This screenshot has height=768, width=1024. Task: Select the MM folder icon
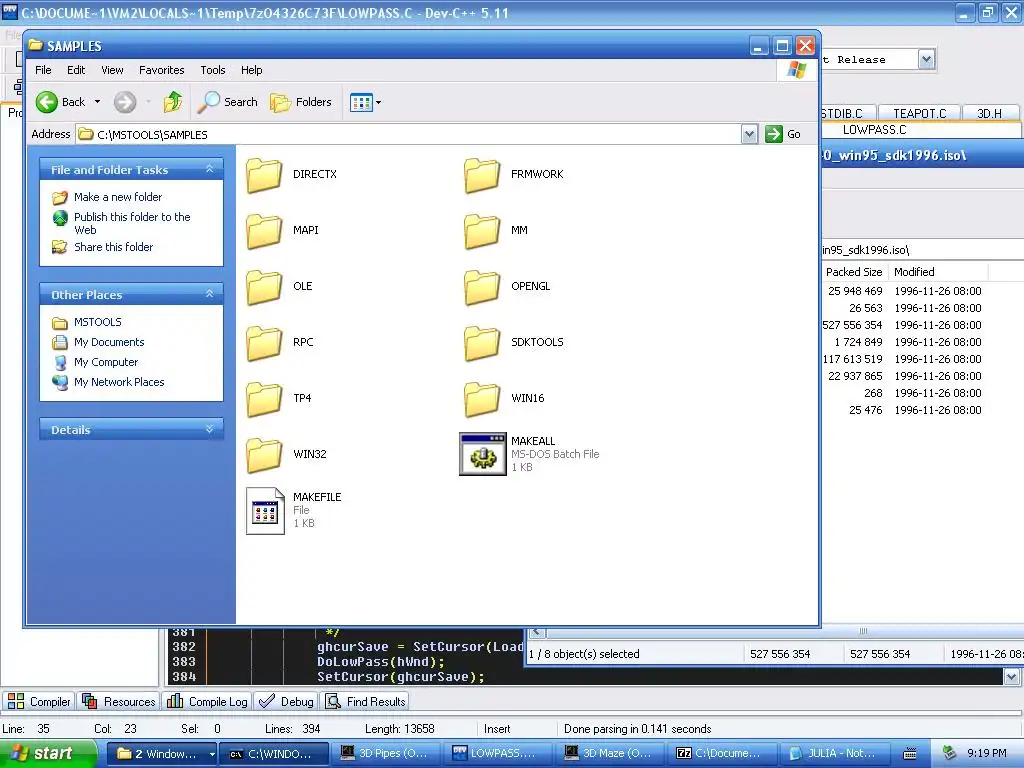click(x=483, y=231)
